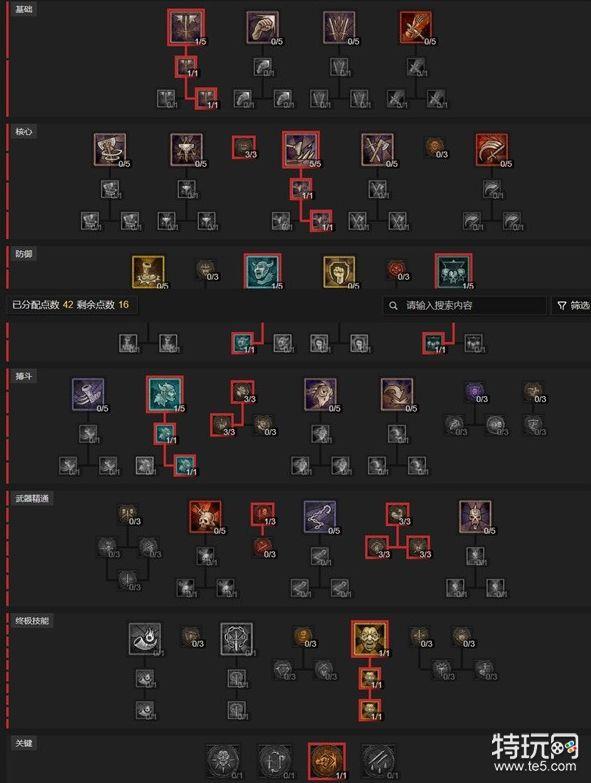Click the selected orange 1/1 key passive in 关键
Screen dimensions: 591x783
(x=327, y=761)
